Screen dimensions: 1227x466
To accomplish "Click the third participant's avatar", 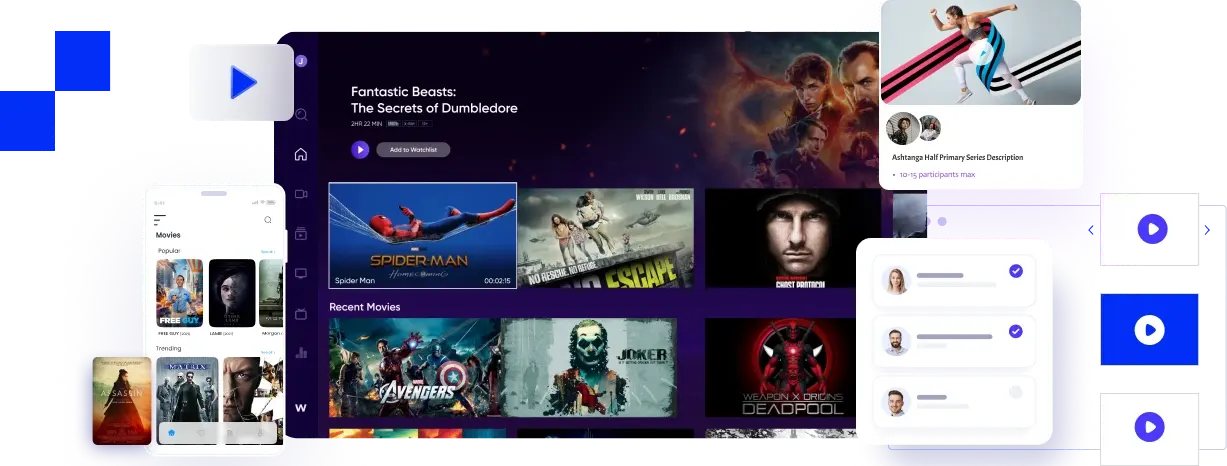I will click(895, 403).
